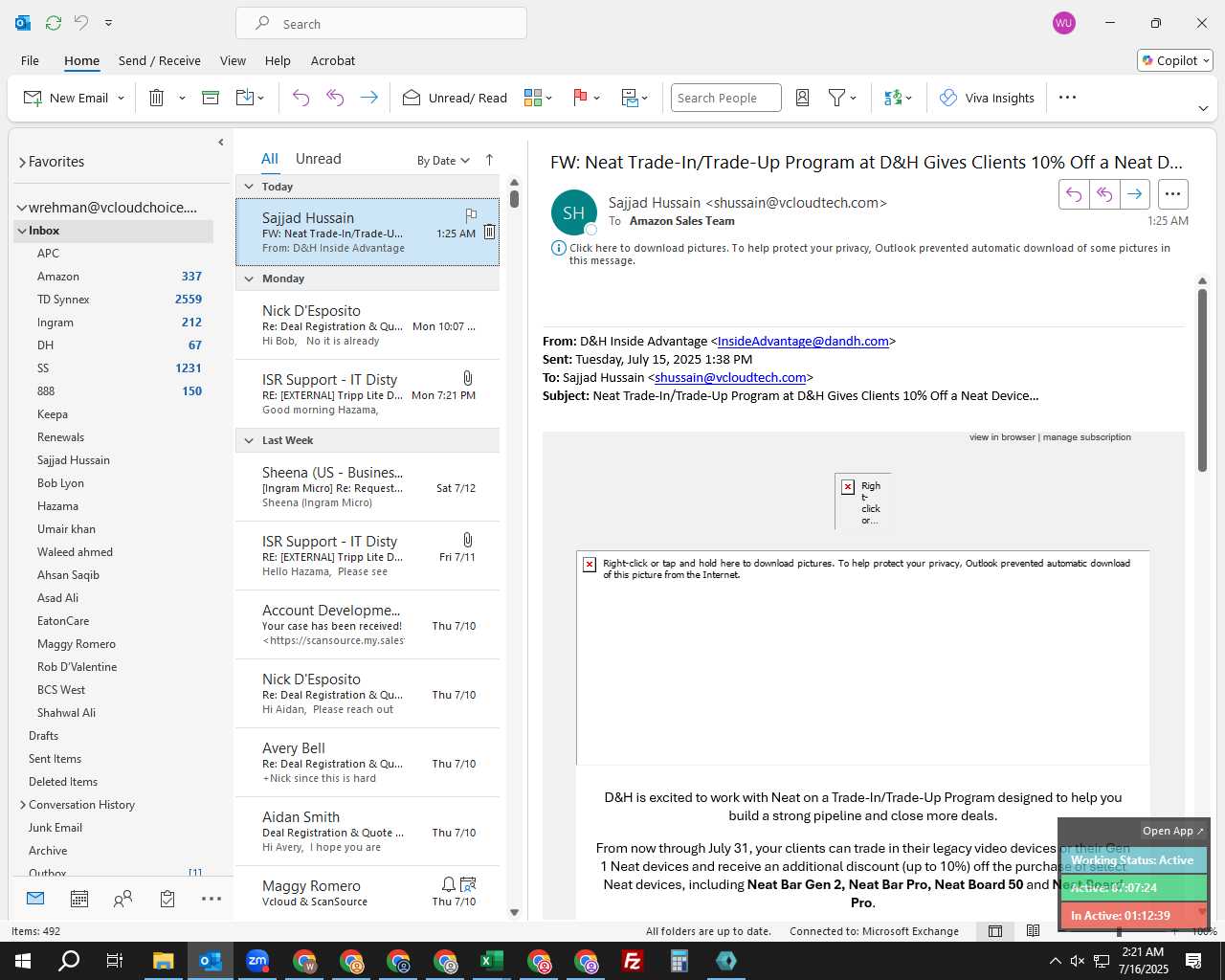Viewport: 1225px width, 980px height.
Task: Collapse the folder pane arrow
Action: (221, 142)
